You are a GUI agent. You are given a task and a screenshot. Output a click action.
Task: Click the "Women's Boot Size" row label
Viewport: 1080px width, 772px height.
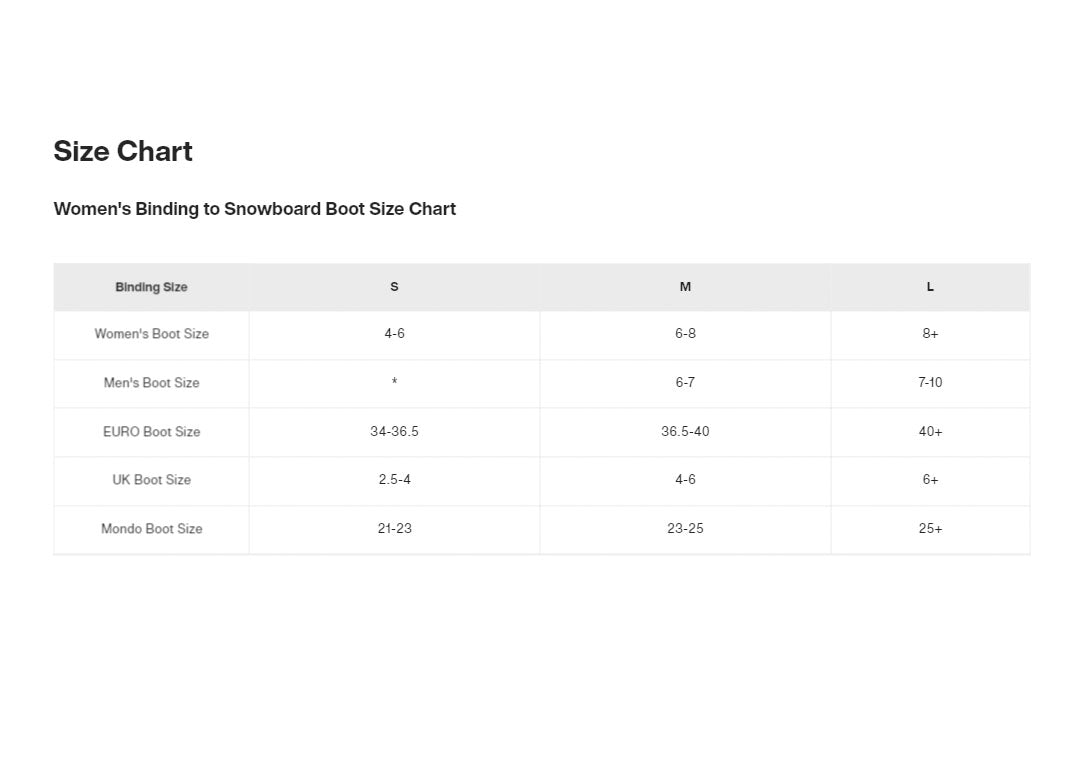pos(151,334)
